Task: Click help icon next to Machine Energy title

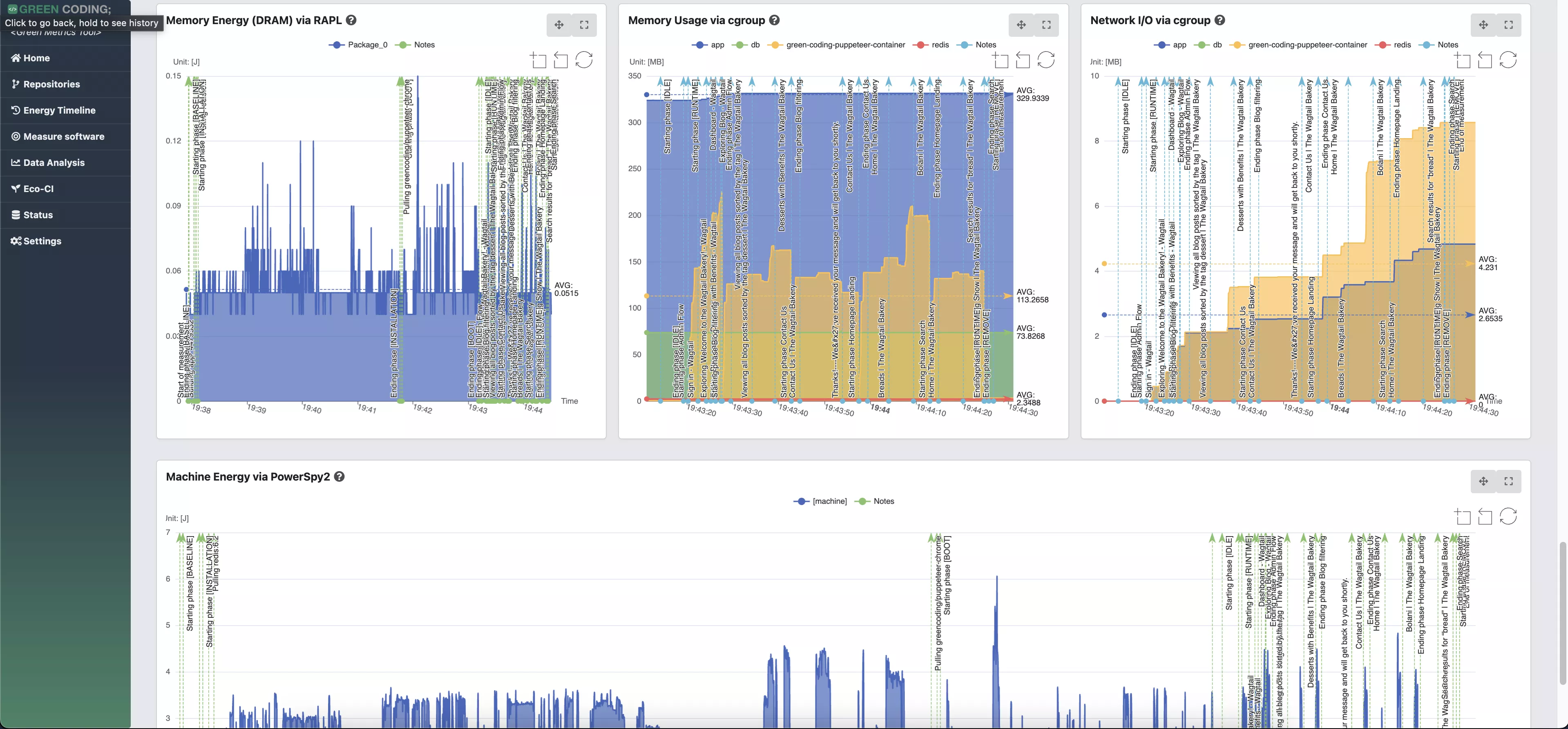Action: 340,477
